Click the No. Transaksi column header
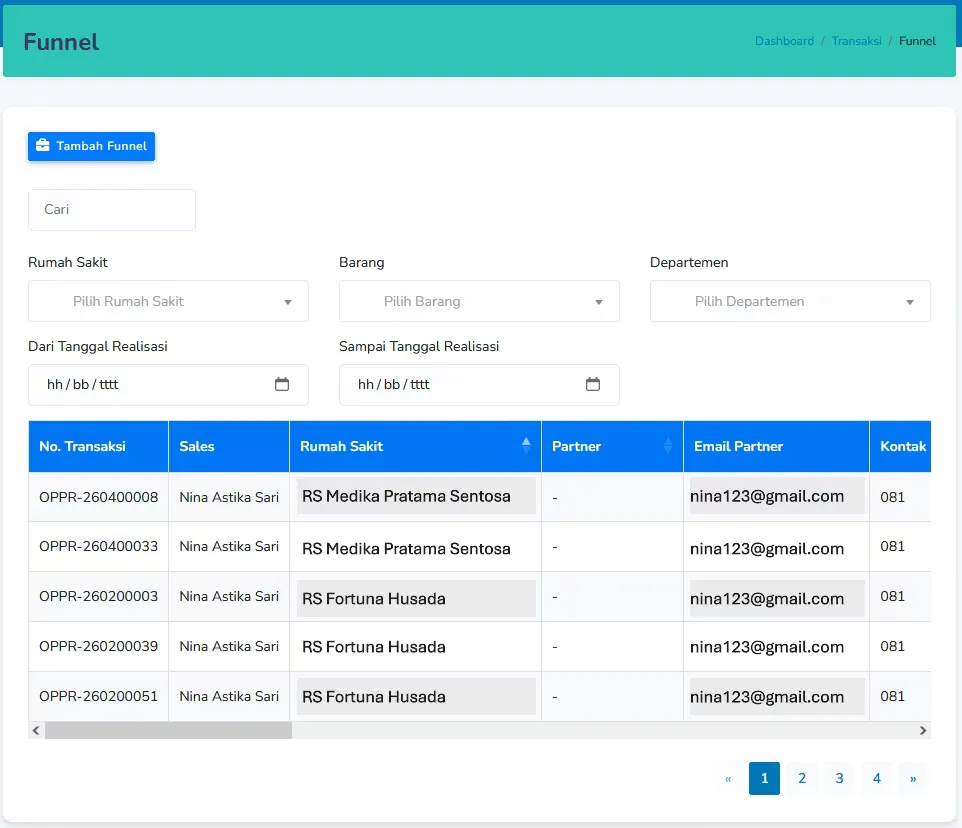The width and height of the screenshot is (962, 828). (98, 447)
